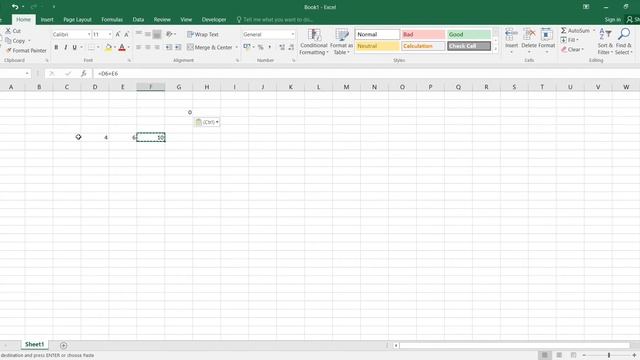This screenshot has width=640, height=360.
Task: Switch to the Data tab
Action: click(138, 20)
